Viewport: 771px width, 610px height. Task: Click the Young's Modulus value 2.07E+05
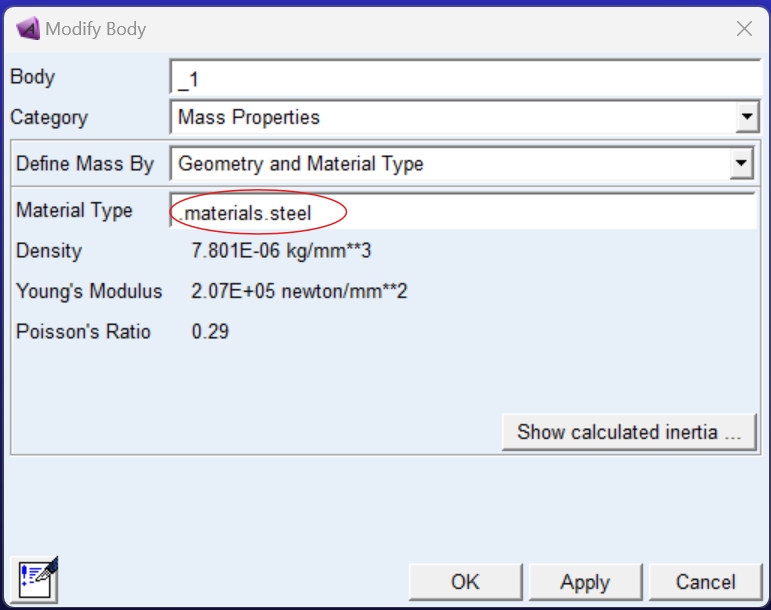point(299,291)
